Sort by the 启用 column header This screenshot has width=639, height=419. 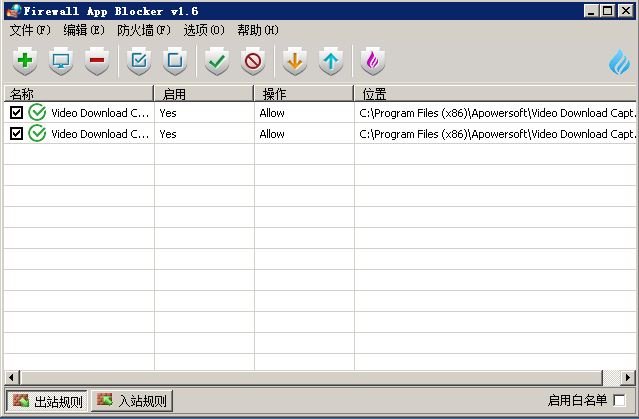[204, 94]
